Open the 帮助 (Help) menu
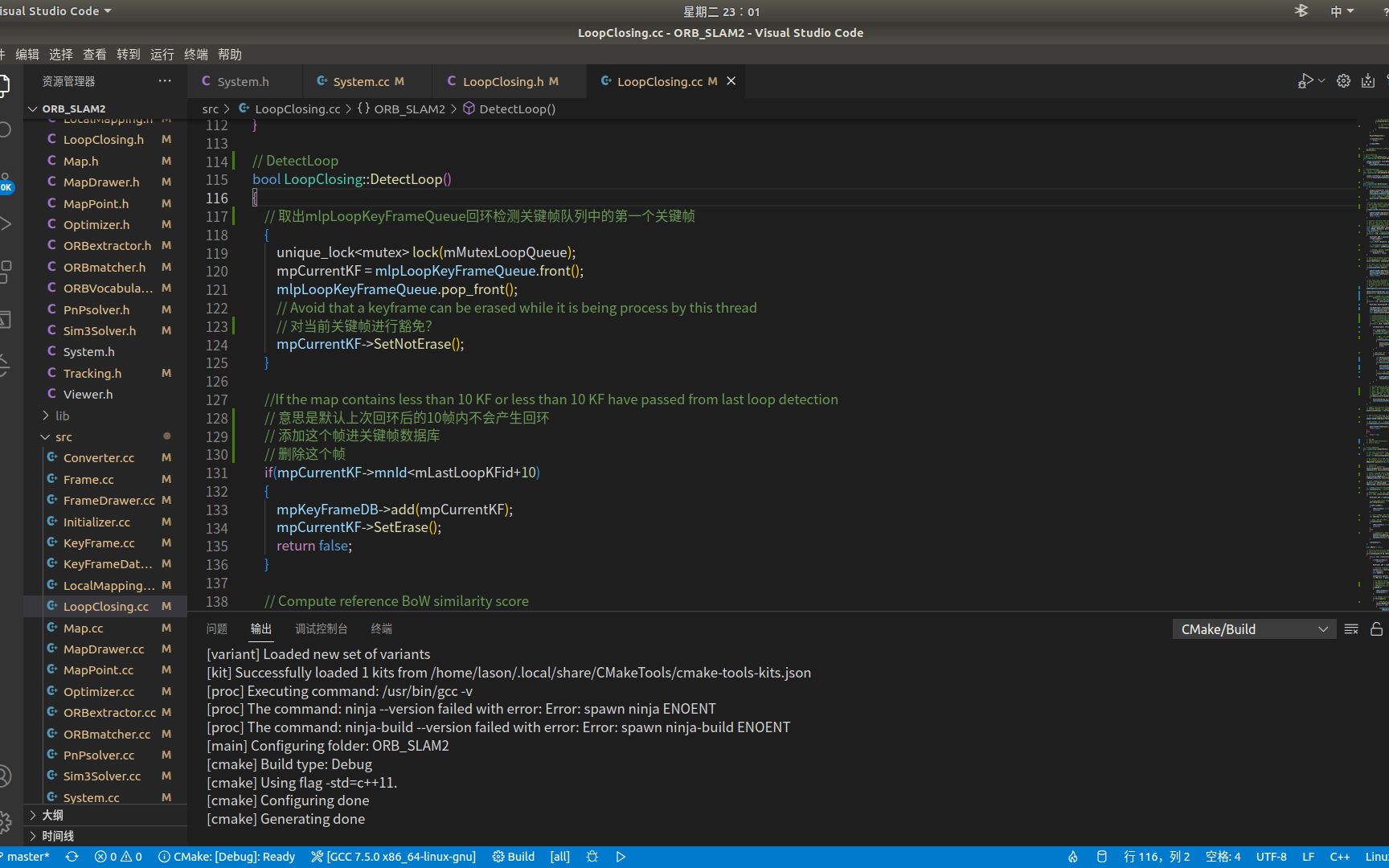Screen dimensions: 1389x868 pyautogui.click(x=229, y=54)
